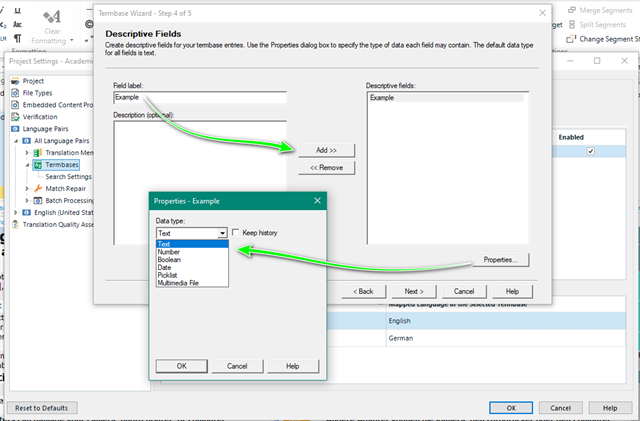Expand the English (United States) tree node

(17, 213)
